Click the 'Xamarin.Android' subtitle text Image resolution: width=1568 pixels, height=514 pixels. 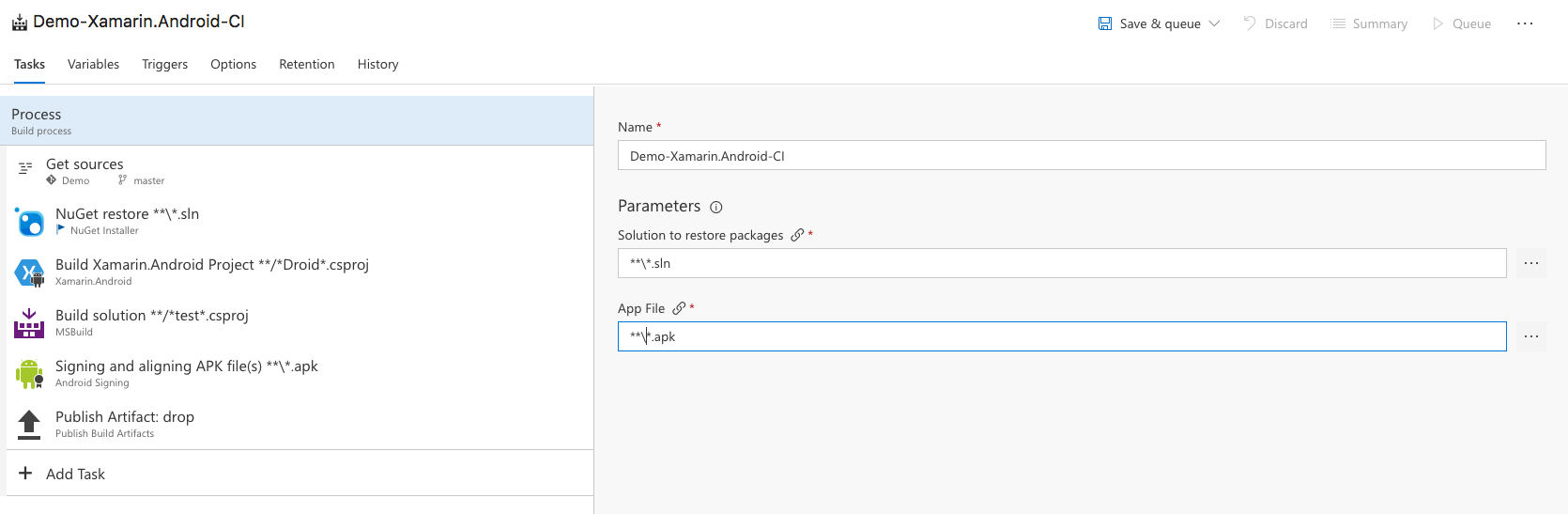click(x=93, y=281)
